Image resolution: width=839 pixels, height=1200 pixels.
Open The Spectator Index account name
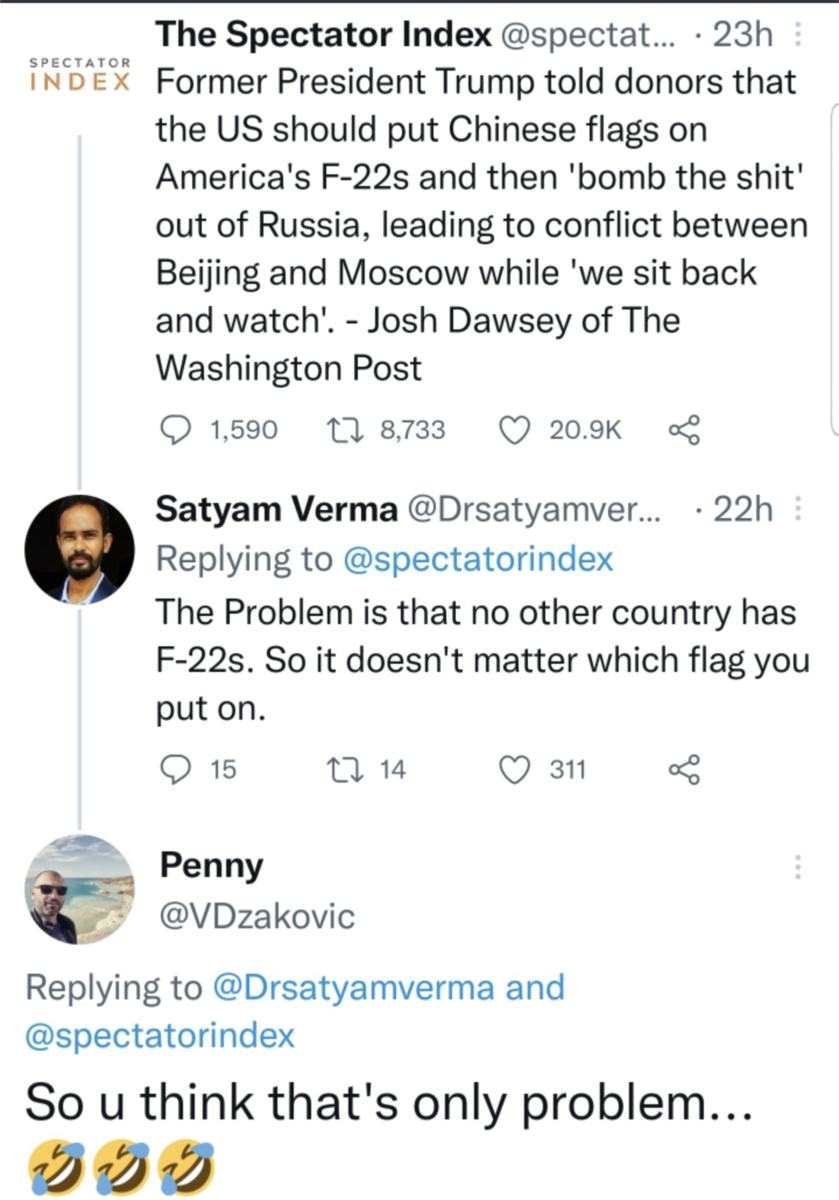click(x=324, y=35)
